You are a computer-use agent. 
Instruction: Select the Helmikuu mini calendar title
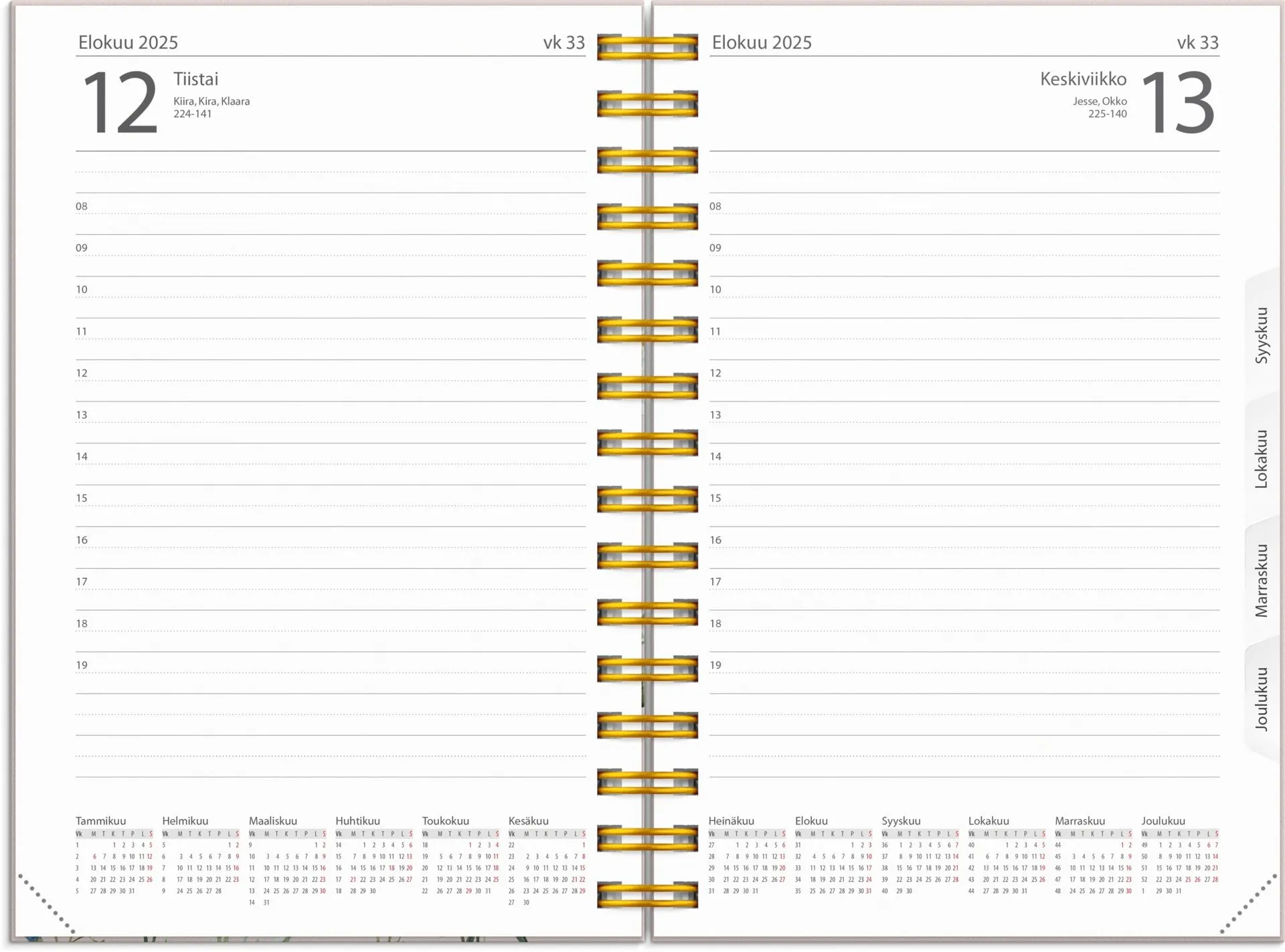(185, 821)
